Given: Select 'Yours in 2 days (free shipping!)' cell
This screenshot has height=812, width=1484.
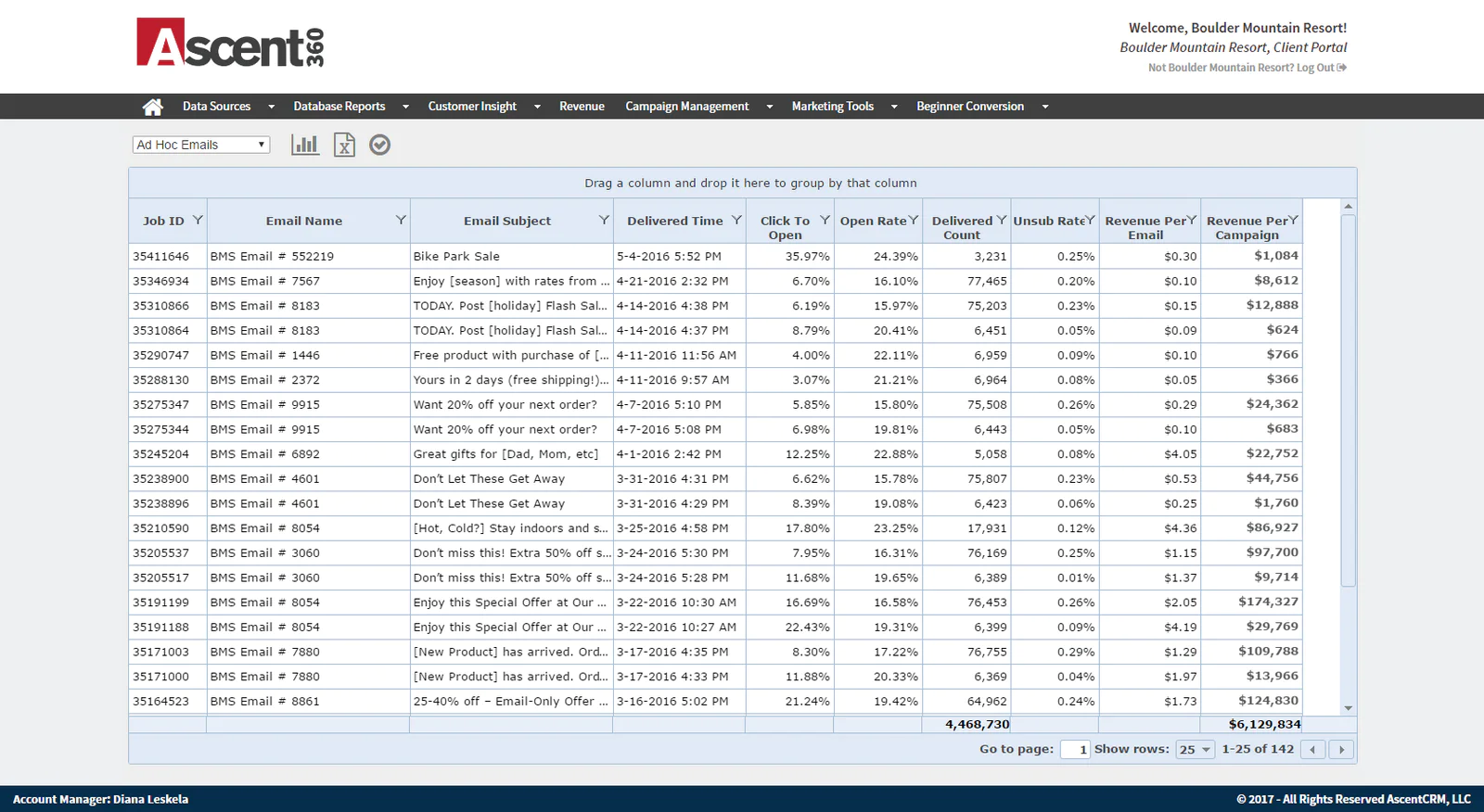Looking at the screenshot, I should (x=511, y=380).
